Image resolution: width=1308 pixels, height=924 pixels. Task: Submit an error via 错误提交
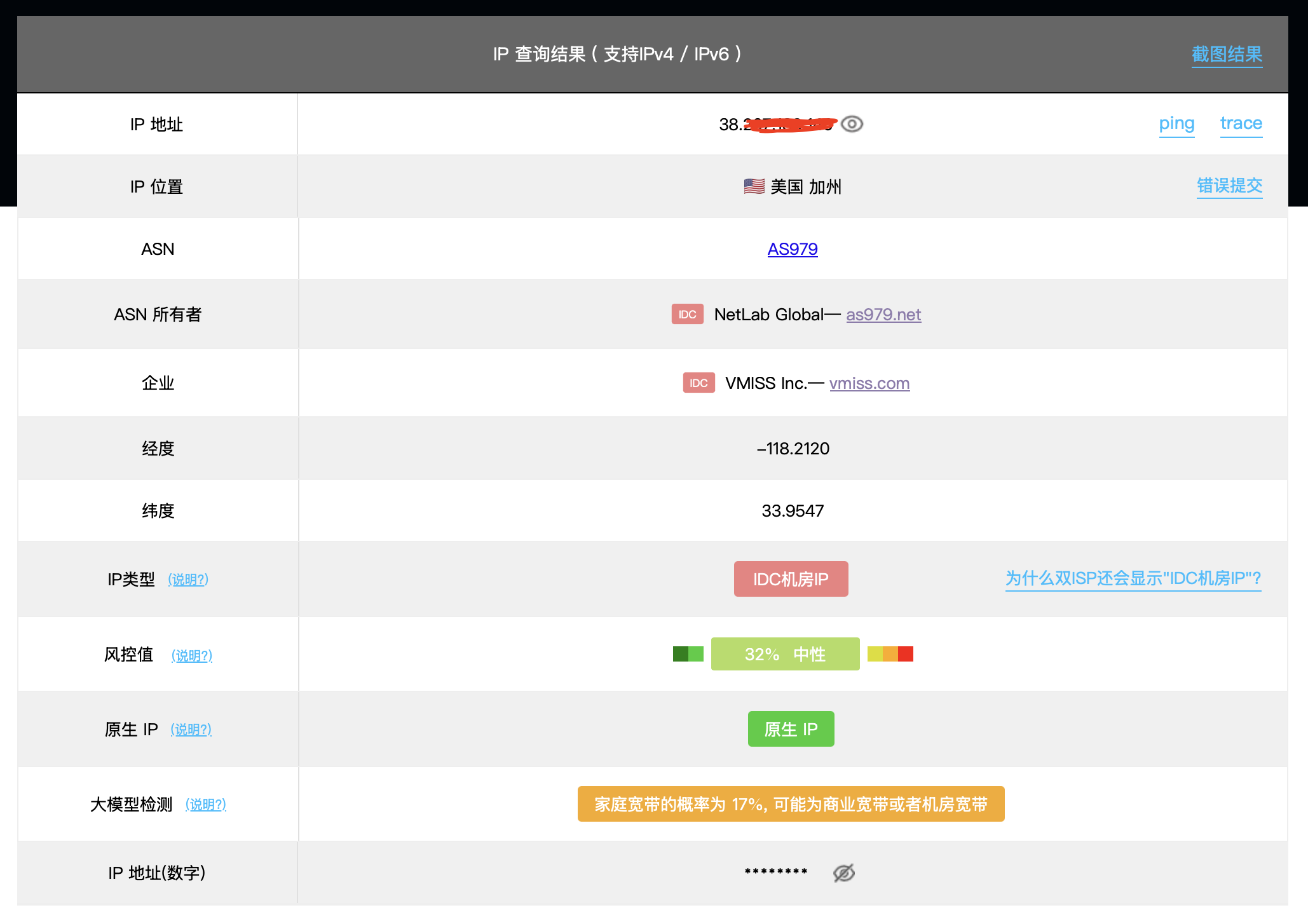coord(1229,186)
